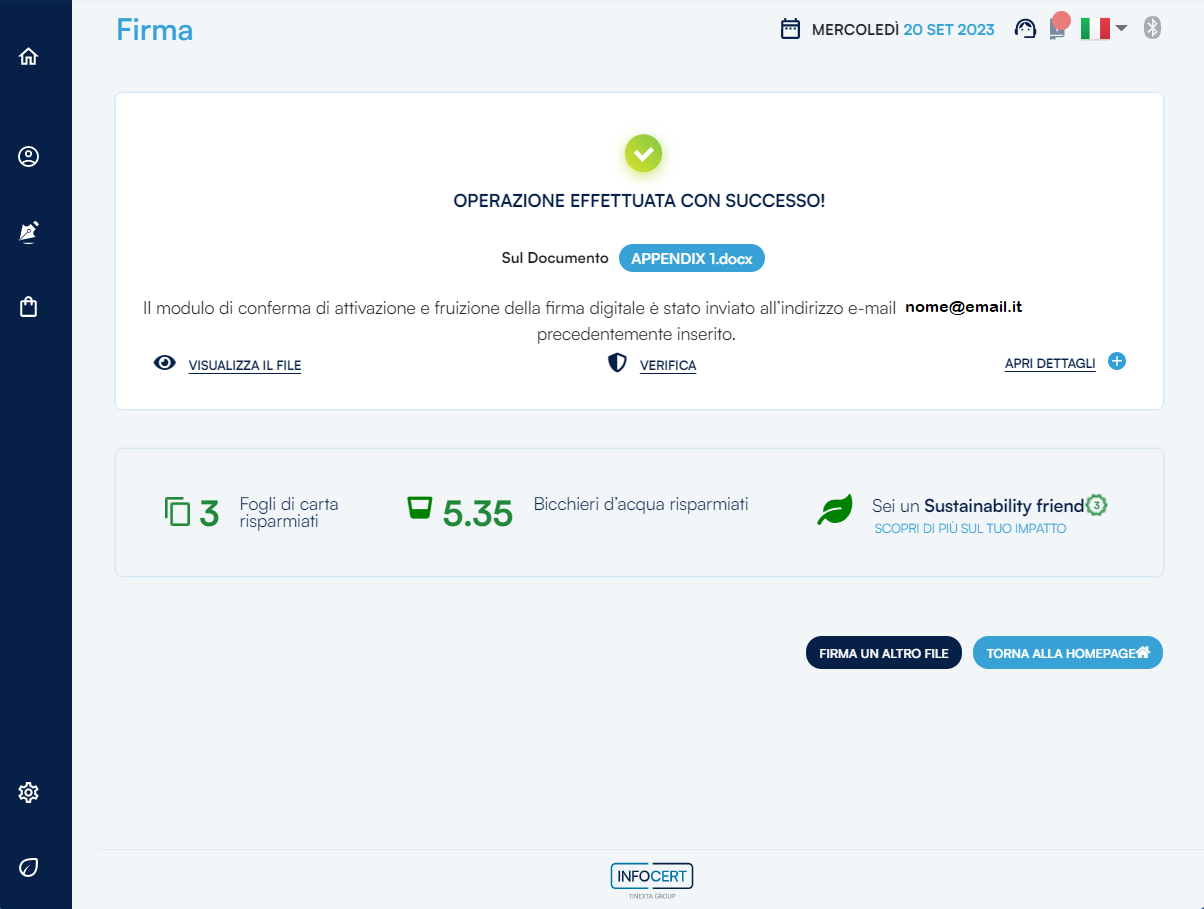Click the Verifica link
The width and height of the screenshot is (1204, 909).
pos(667,366)
